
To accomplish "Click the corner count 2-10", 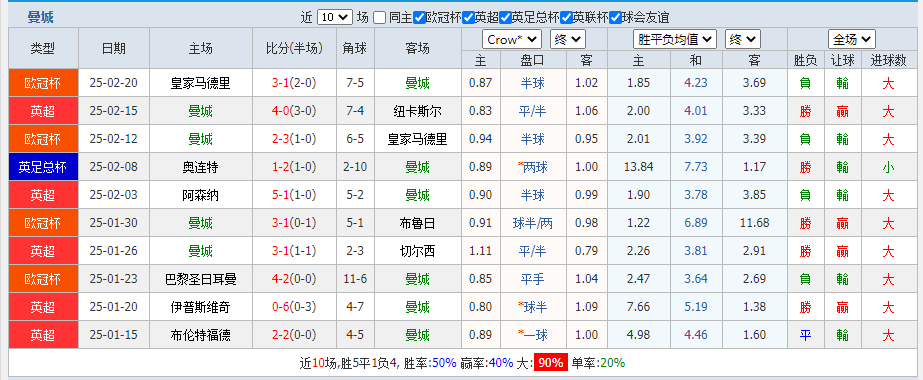I will (355, 167).
